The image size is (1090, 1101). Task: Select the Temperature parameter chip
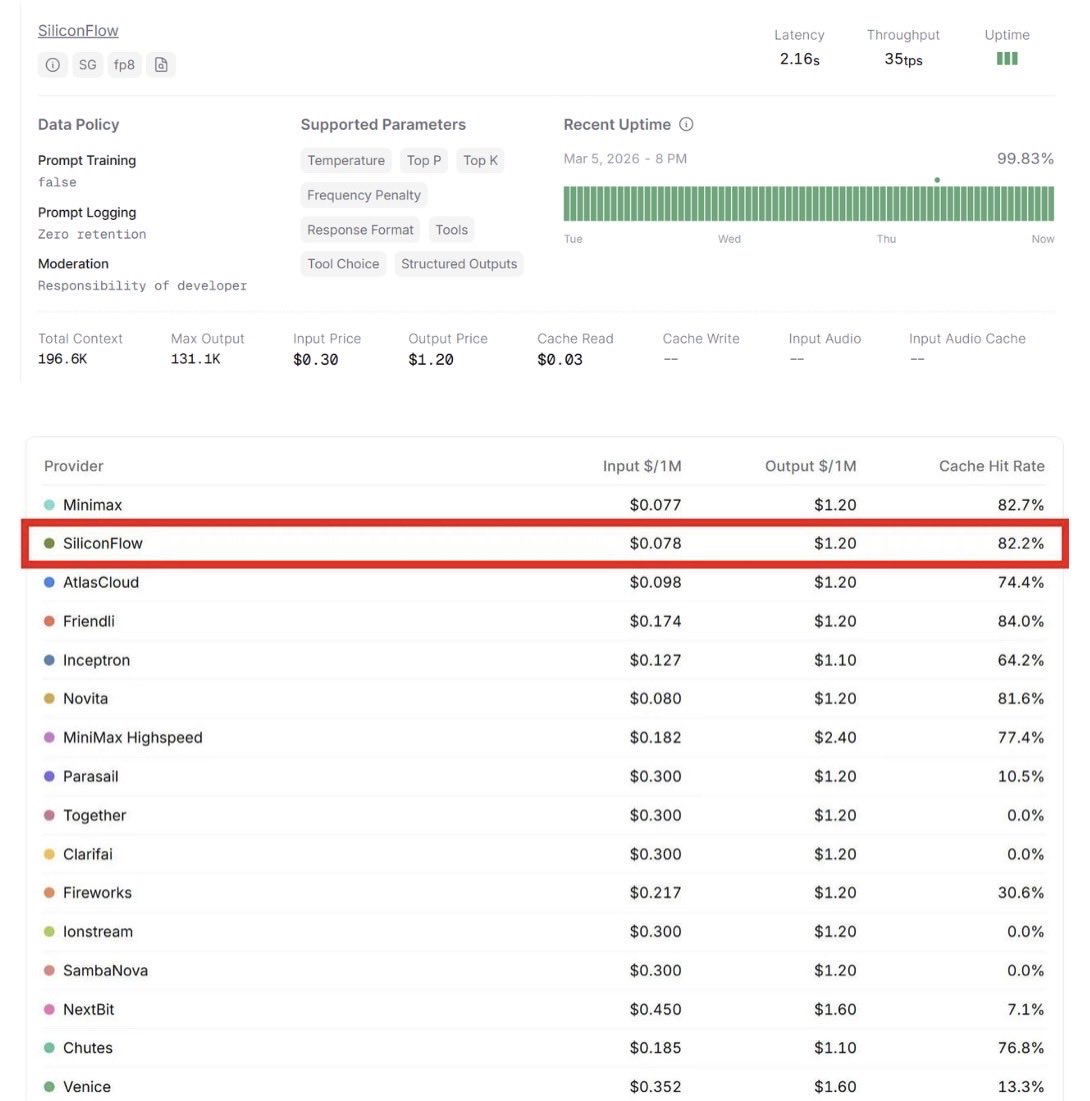[346, 160]
